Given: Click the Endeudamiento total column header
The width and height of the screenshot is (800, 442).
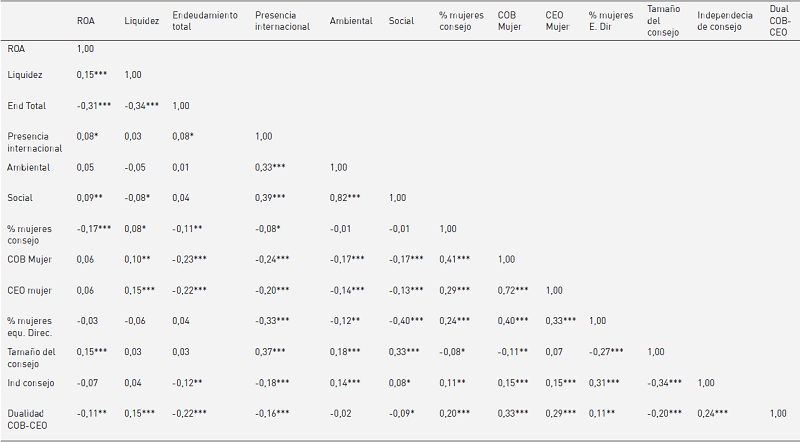Looking at the screenshot, I should pos(204,20).
